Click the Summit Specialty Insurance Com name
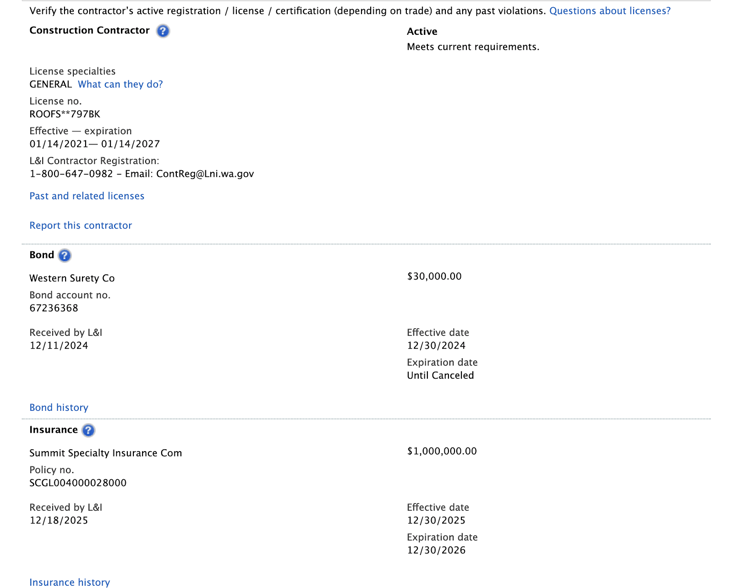The height and width of the screenshot is (588, 733). (x=106, y=453)
